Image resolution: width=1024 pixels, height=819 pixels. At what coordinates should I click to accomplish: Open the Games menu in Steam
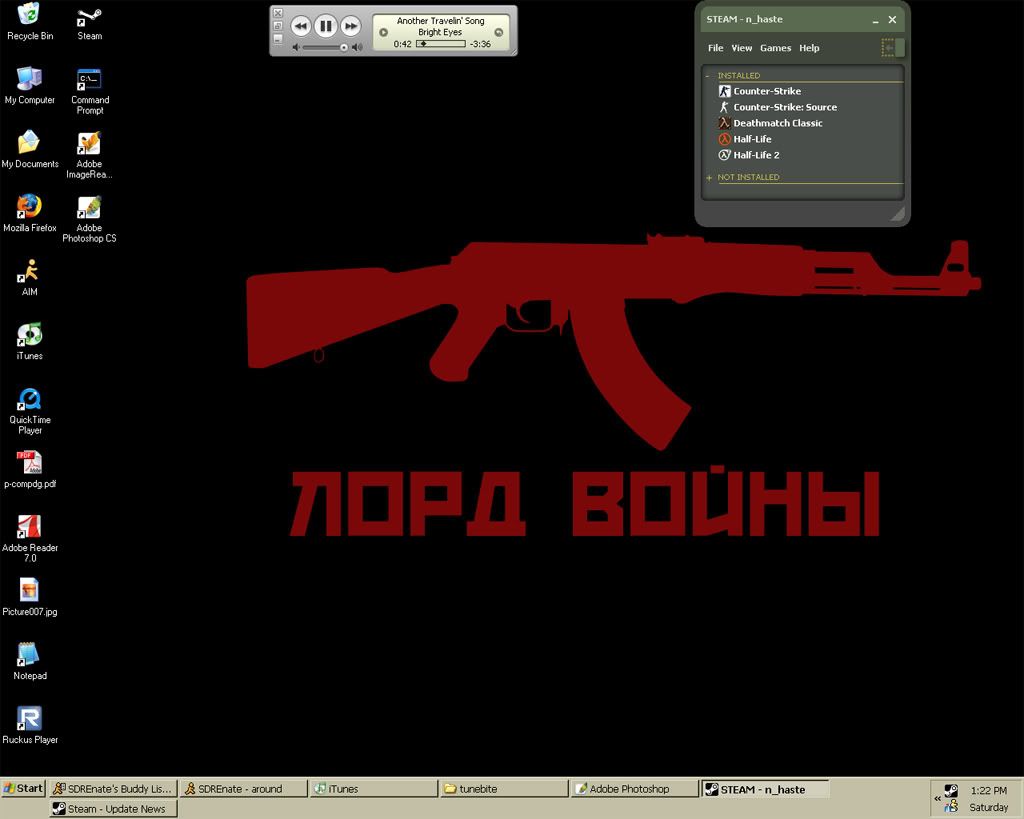(x=775, y=48)
